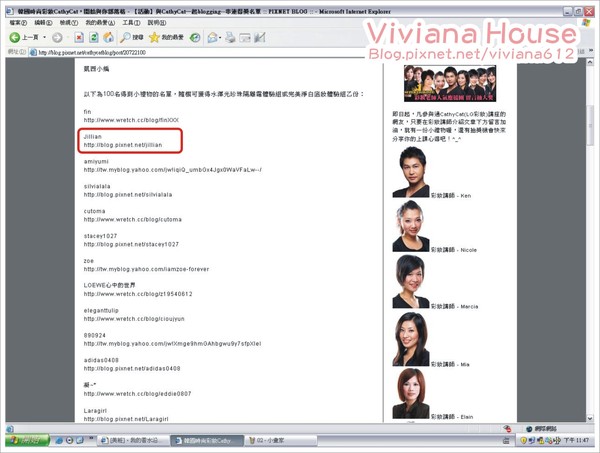Open the Favorites star button
600x453 pixels.
click(x=166, y=37)
